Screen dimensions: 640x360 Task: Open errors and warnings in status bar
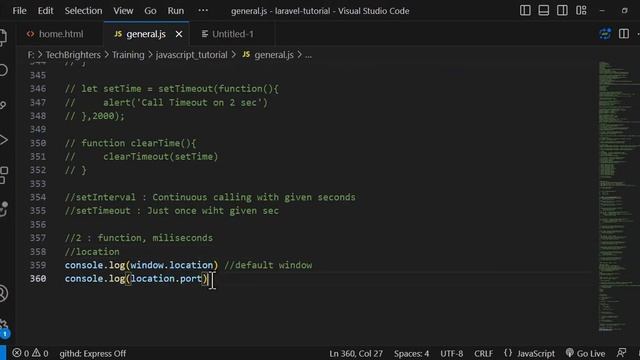pyautogui.click(x=30, y=353)
